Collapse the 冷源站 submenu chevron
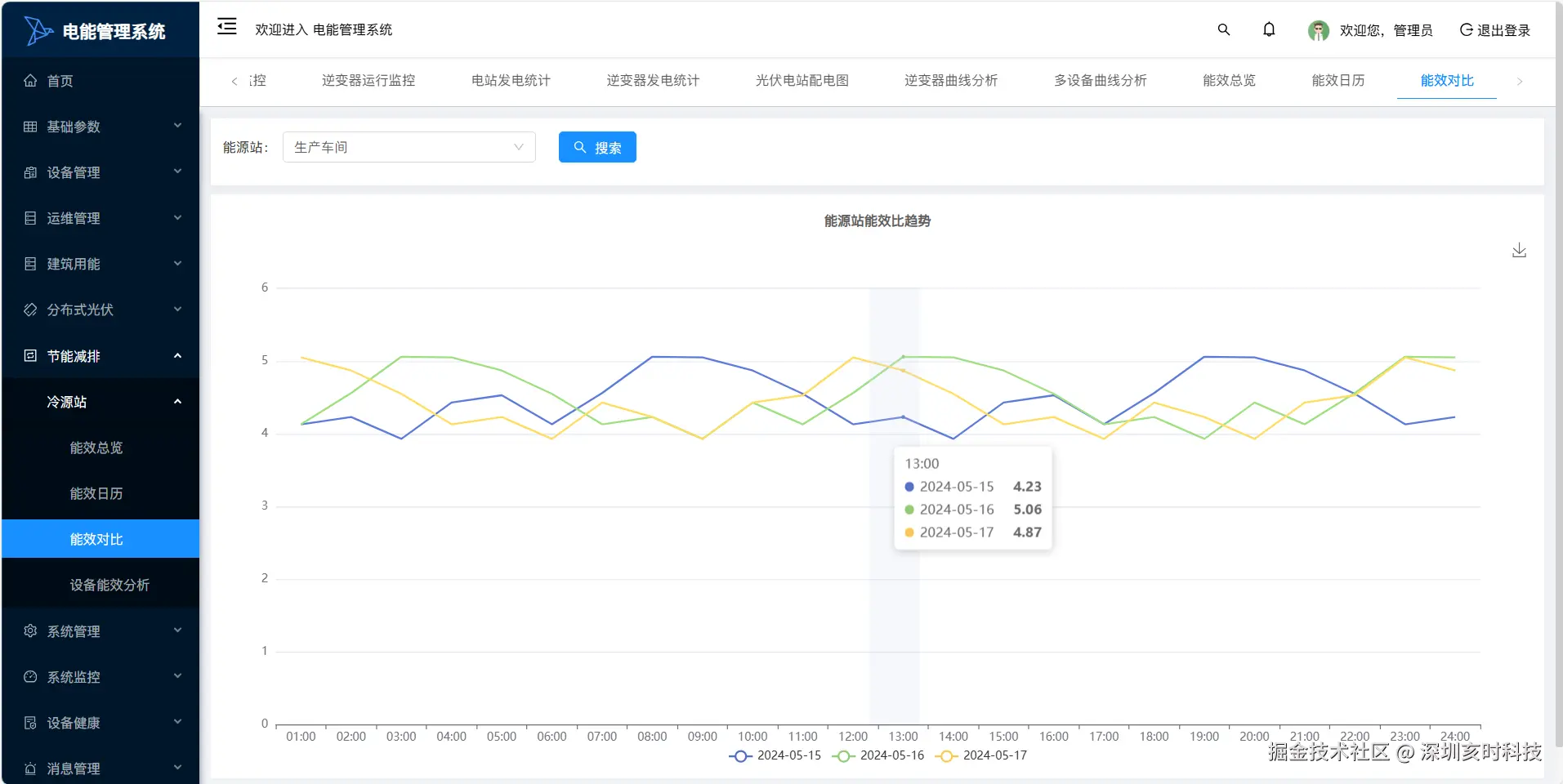 (x=177, y=401)
